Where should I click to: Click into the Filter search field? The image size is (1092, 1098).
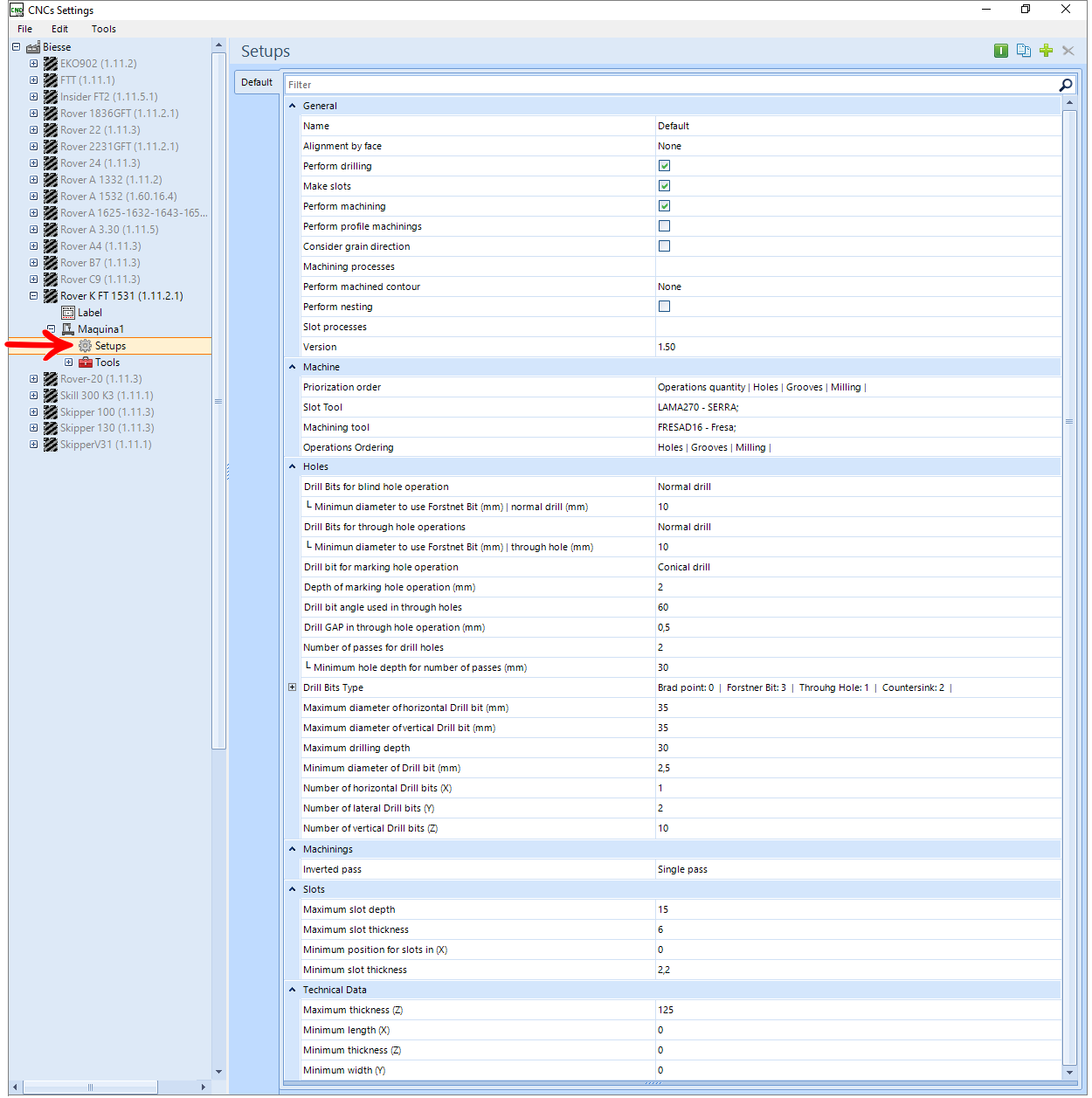pyautogui.click(x=671, y=85)
